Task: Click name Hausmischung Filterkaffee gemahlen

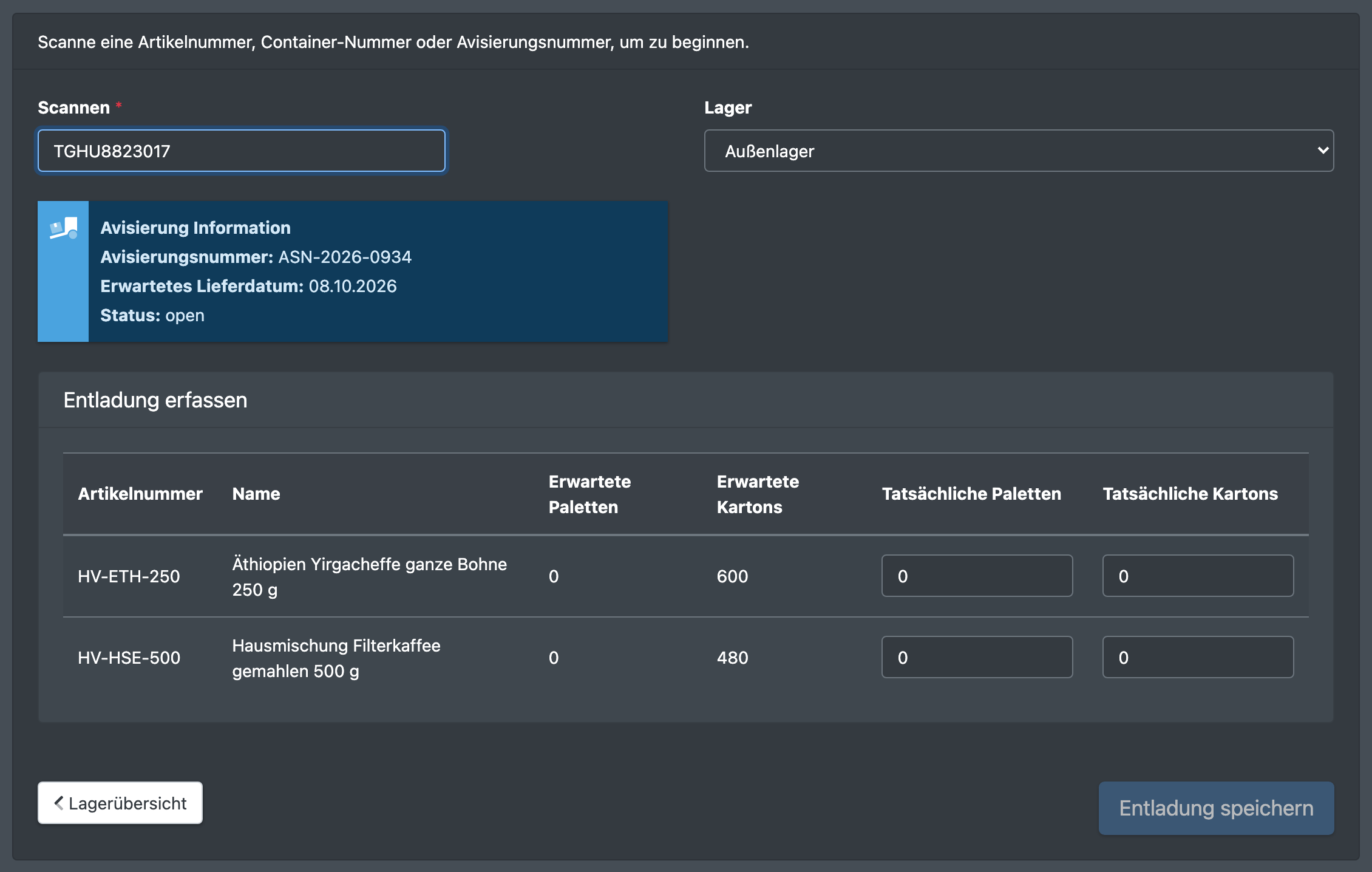Action: point(336,658)
